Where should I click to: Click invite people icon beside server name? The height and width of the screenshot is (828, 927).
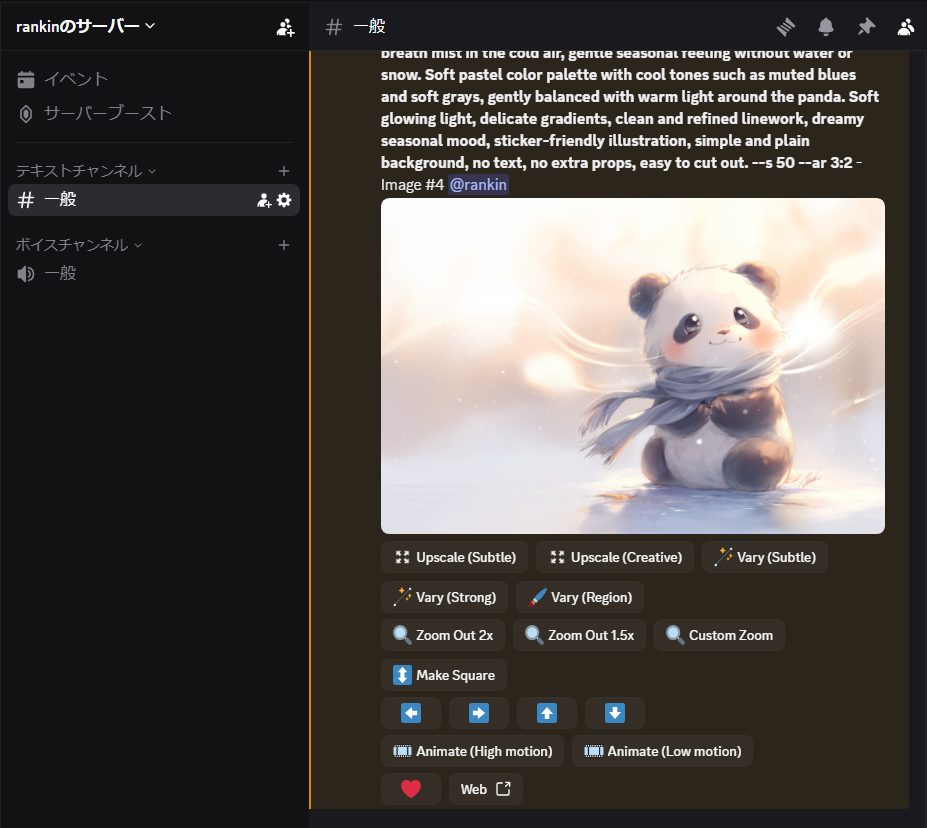point(285,27)
